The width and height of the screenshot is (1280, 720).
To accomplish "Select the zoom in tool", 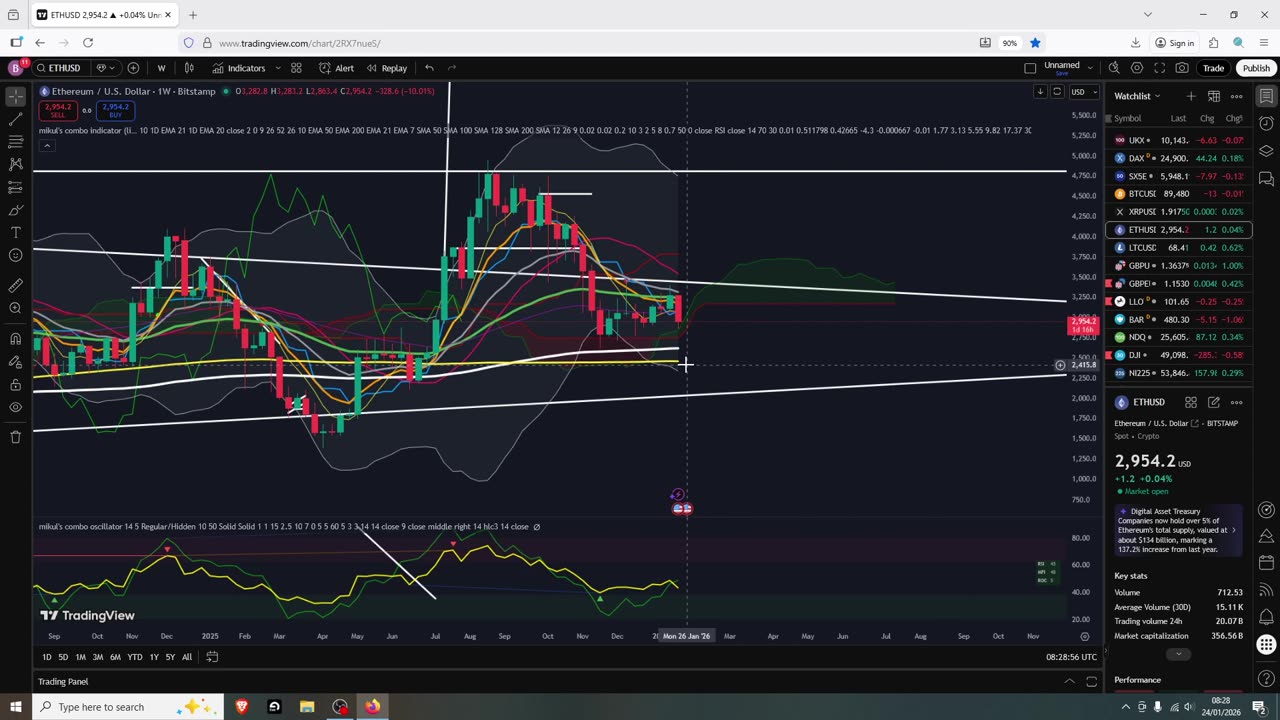I will [x=15, y=308].
